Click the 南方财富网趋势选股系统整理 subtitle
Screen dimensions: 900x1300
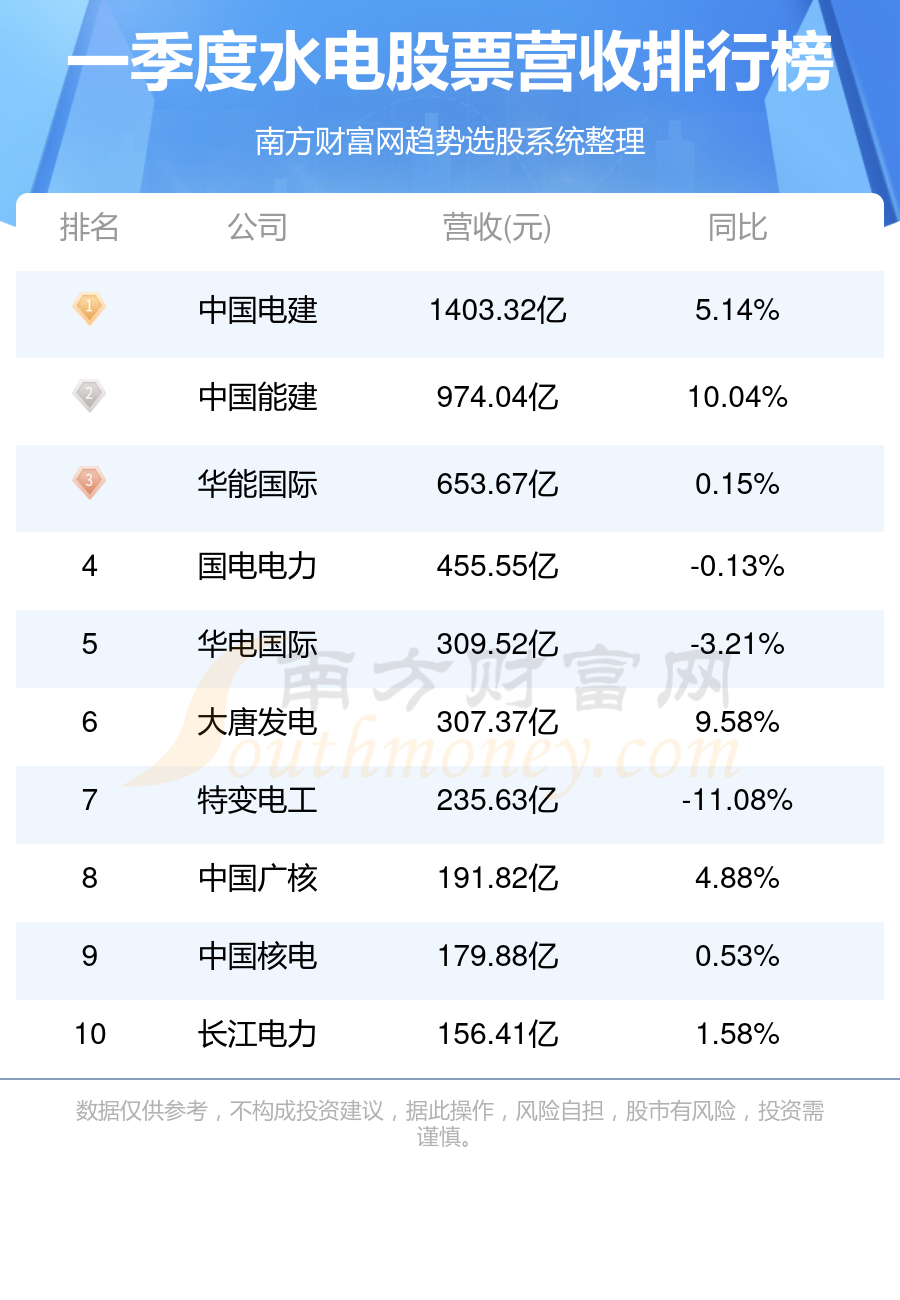(450, 142)
